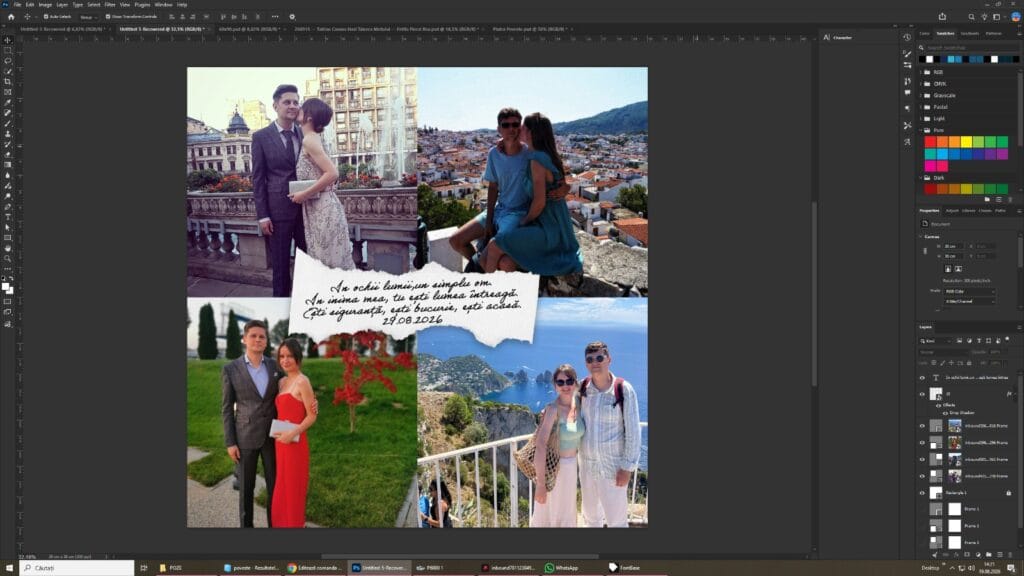Hide the first Frame image layer below Drop Shadow
1024x576 pixels.
pos(922,426)
